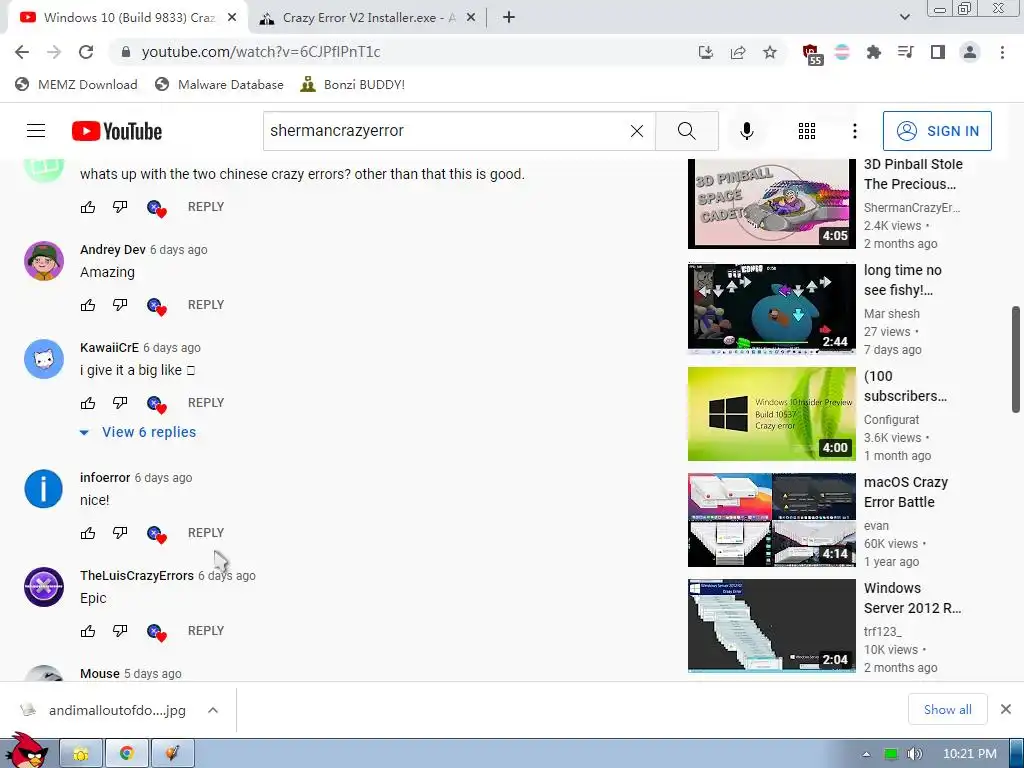This screenshot has width=1024, height=768.
Task: Like Andrey Dev's comment
Action: pos(88,305)
